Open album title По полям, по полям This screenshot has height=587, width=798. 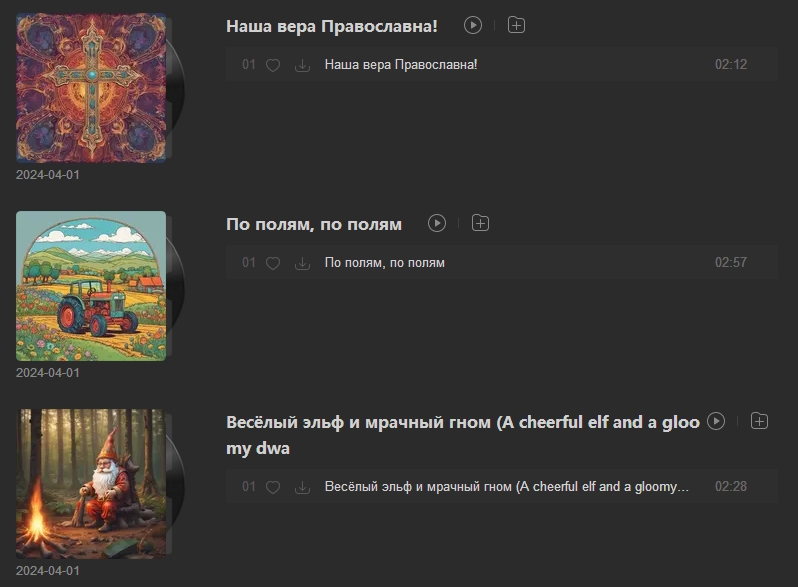314,224
